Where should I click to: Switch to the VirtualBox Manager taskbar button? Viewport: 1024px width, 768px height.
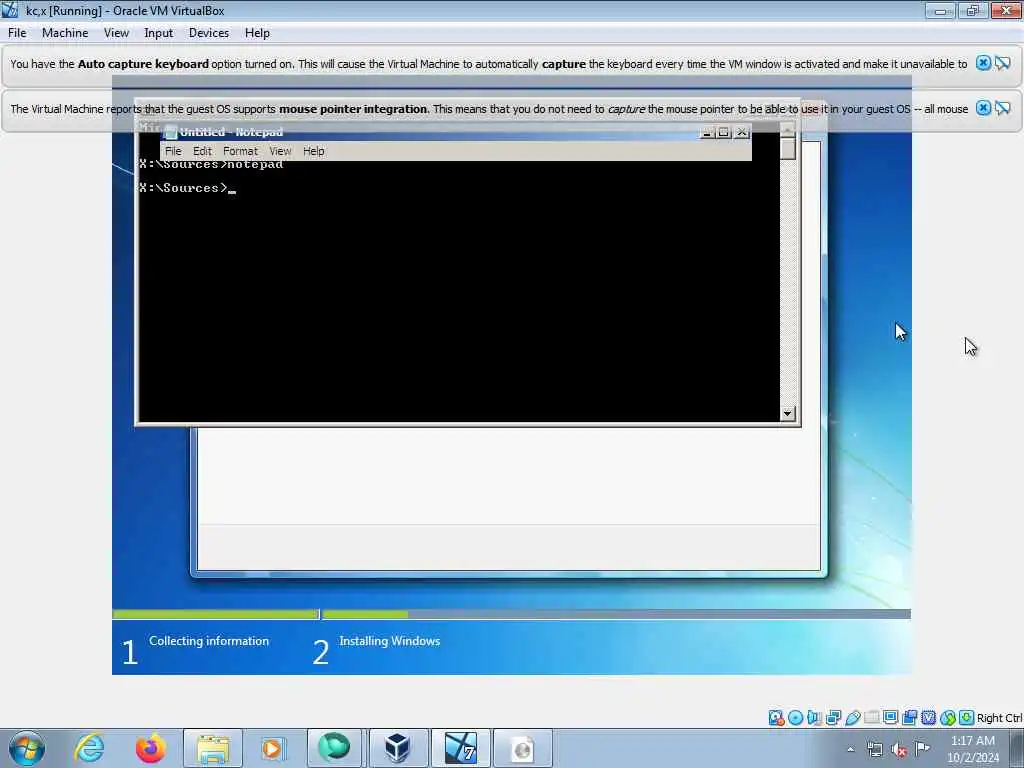tap(397, 748)
